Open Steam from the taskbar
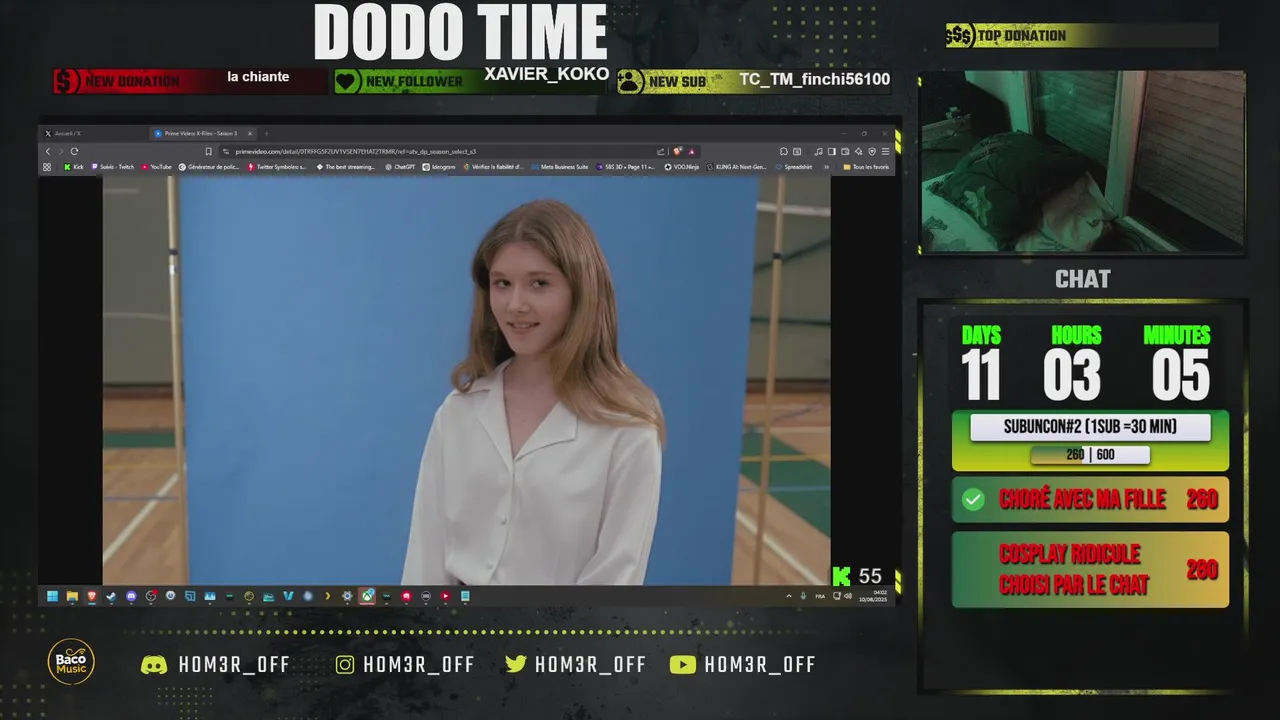This screenshot has width=1280, height=720. click(x=111, y=596)
